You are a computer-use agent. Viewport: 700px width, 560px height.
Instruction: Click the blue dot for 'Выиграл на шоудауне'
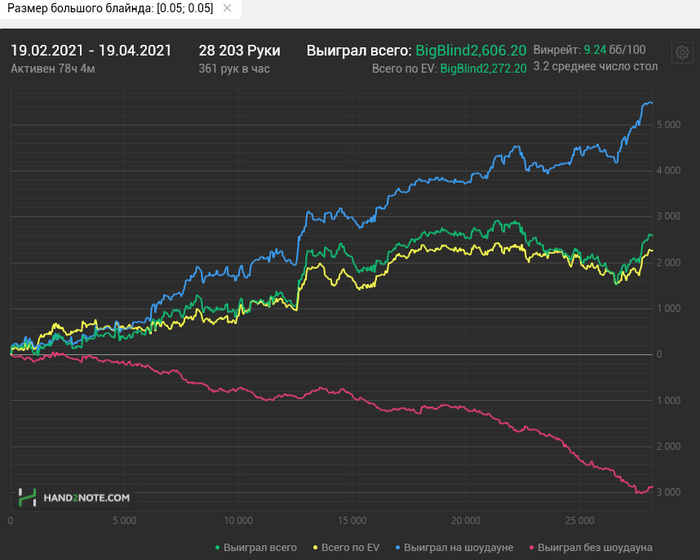coord(398,547)
